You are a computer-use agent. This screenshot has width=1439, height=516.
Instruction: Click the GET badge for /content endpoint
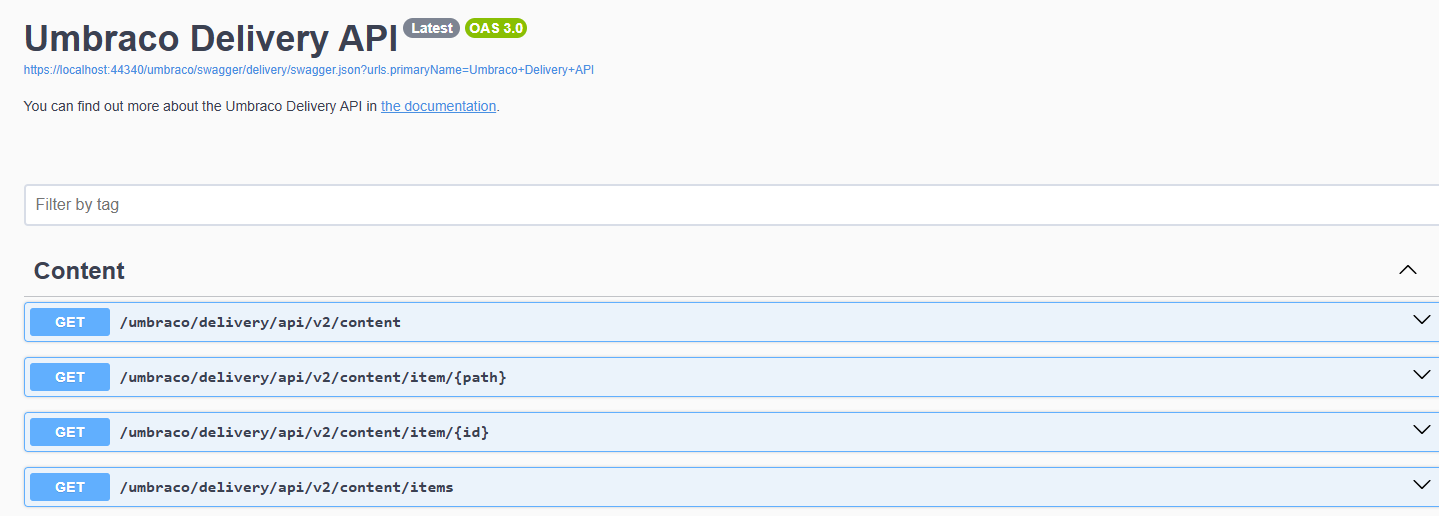click(70, 322)
